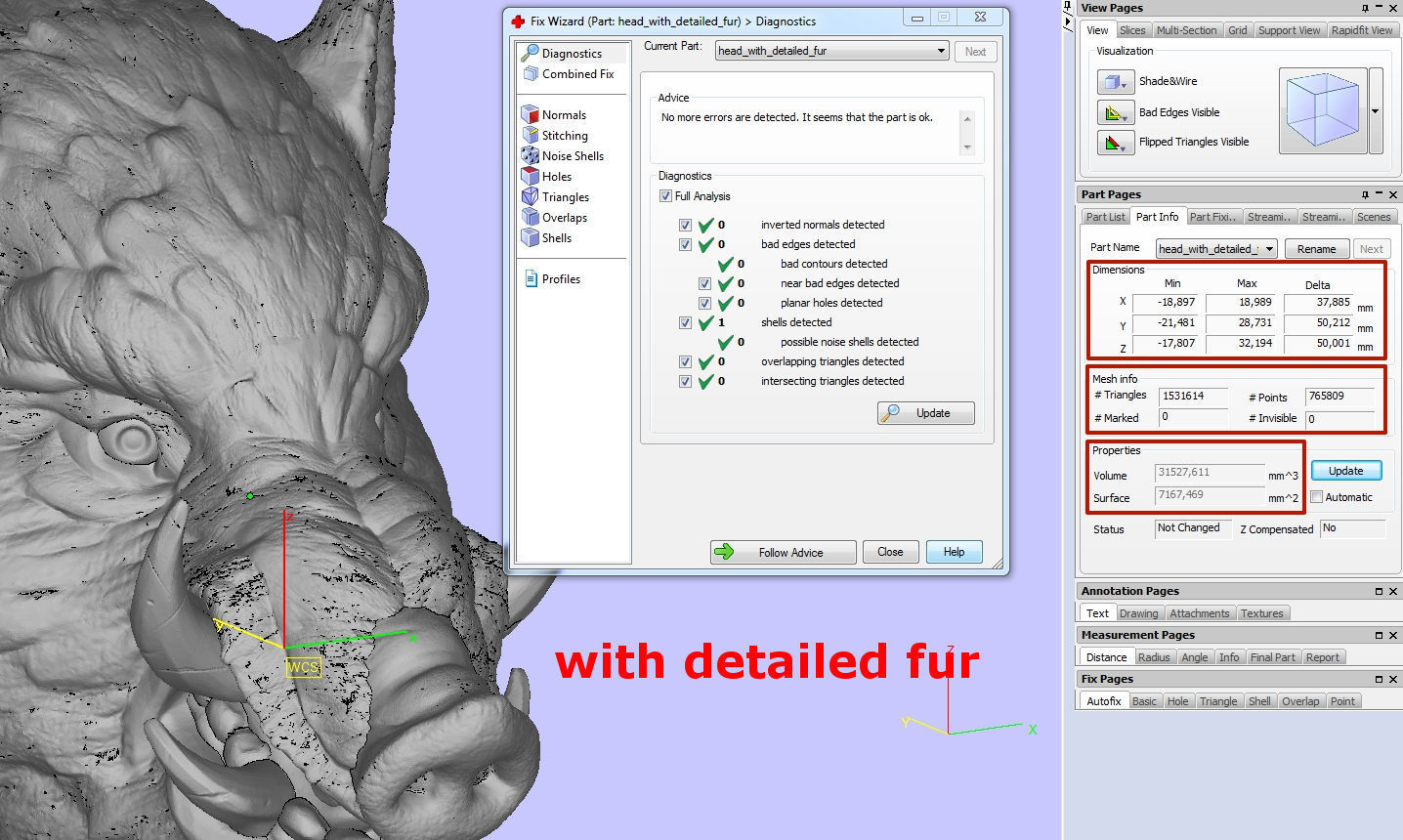Open the Triangles fix page
The width and height of the screenshot is (1403, 840).
(x=556, y=197)
